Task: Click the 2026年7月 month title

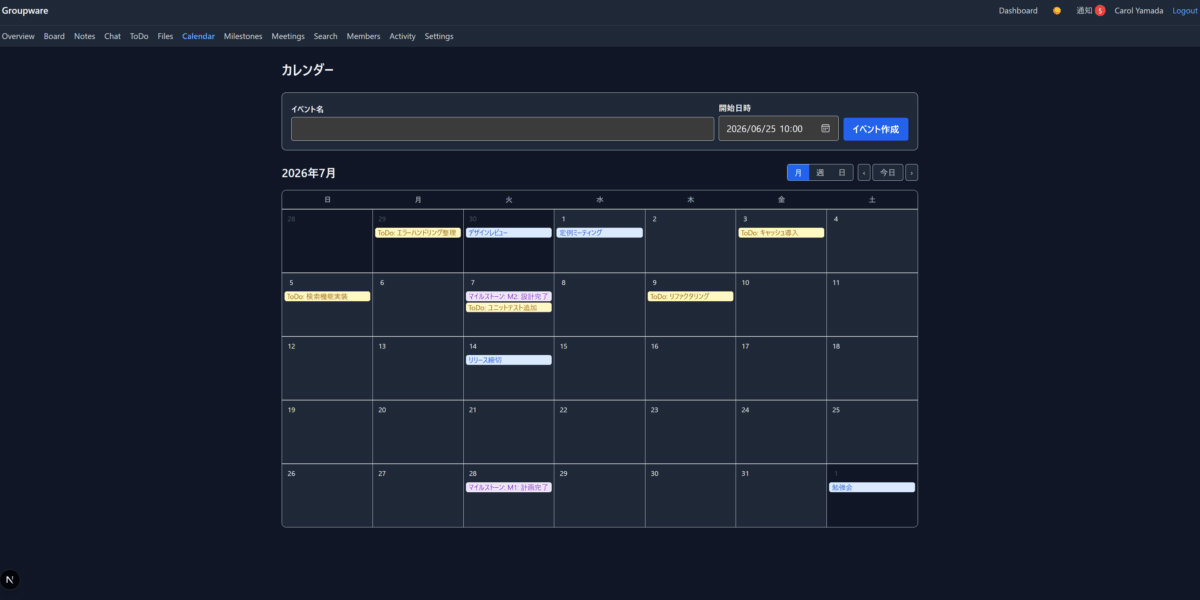Action: point(309,173)
